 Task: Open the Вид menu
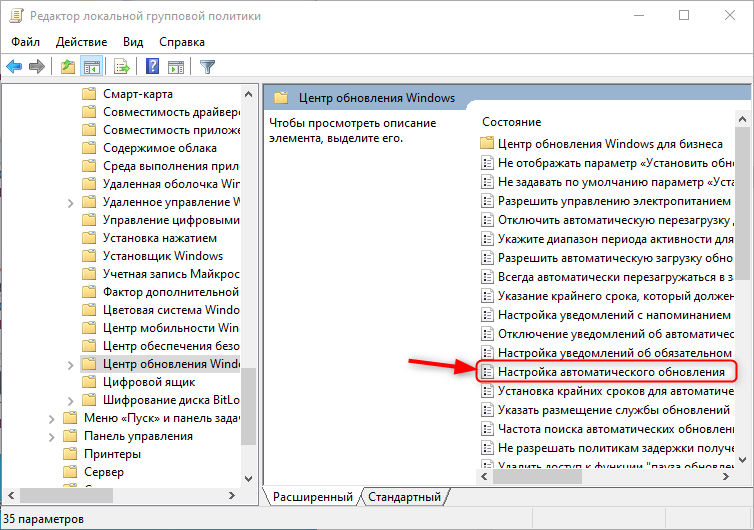[133, 42]
